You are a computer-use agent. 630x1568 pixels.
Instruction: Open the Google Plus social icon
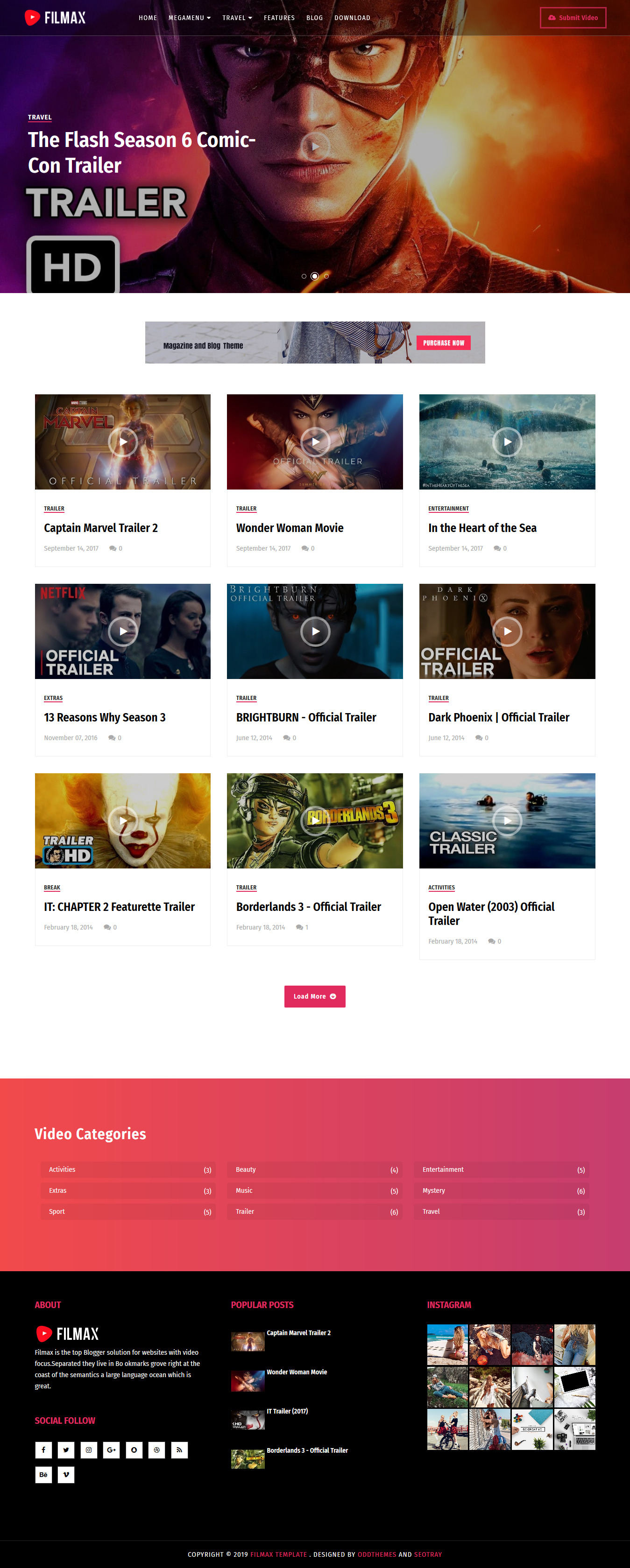tap(112, 1450)
